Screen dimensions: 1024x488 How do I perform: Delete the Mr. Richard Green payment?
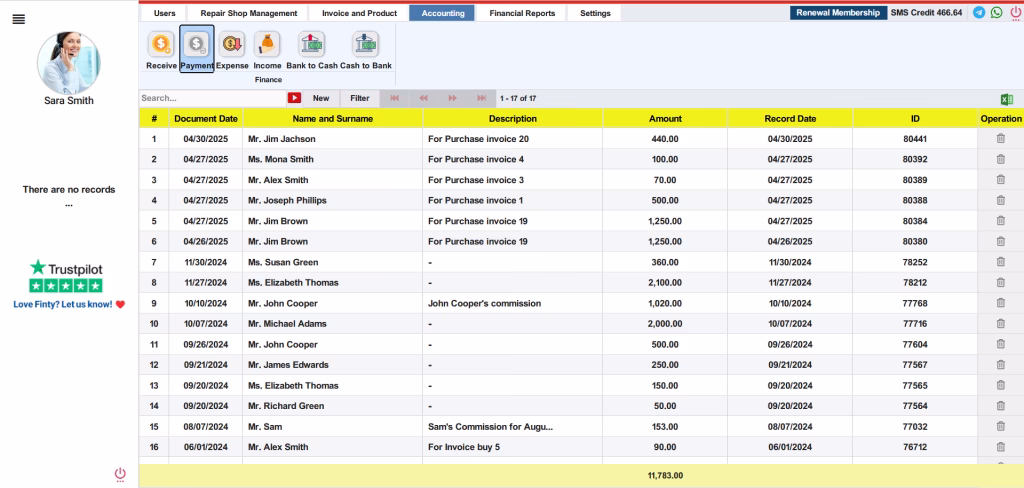(1000, 406)
